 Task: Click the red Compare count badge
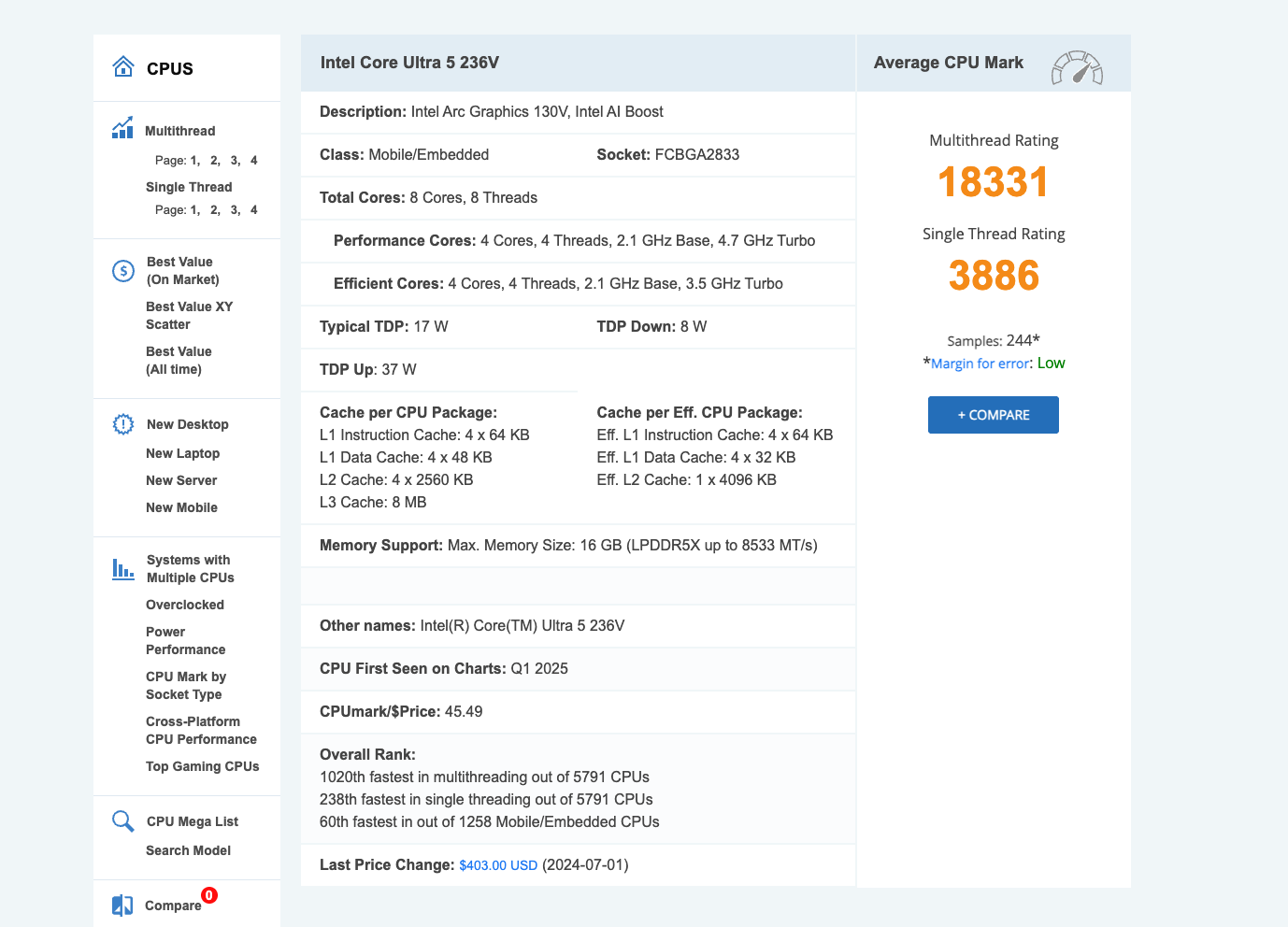point(209,895)
